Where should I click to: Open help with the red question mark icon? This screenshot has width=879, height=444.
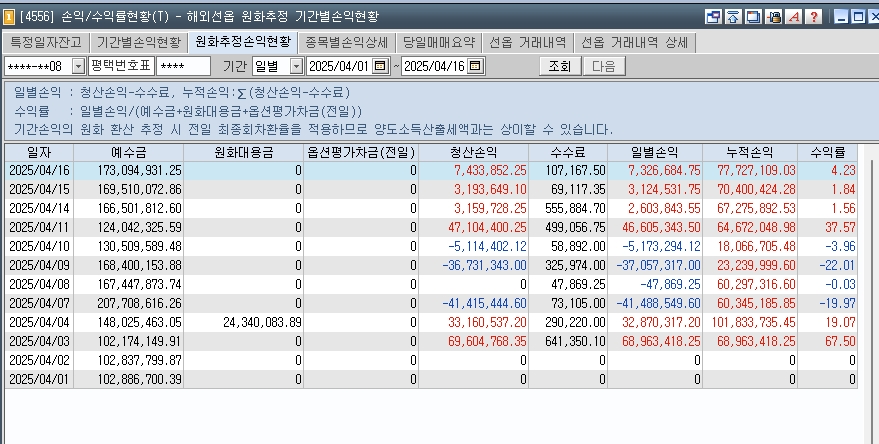(x=814, y=17)
